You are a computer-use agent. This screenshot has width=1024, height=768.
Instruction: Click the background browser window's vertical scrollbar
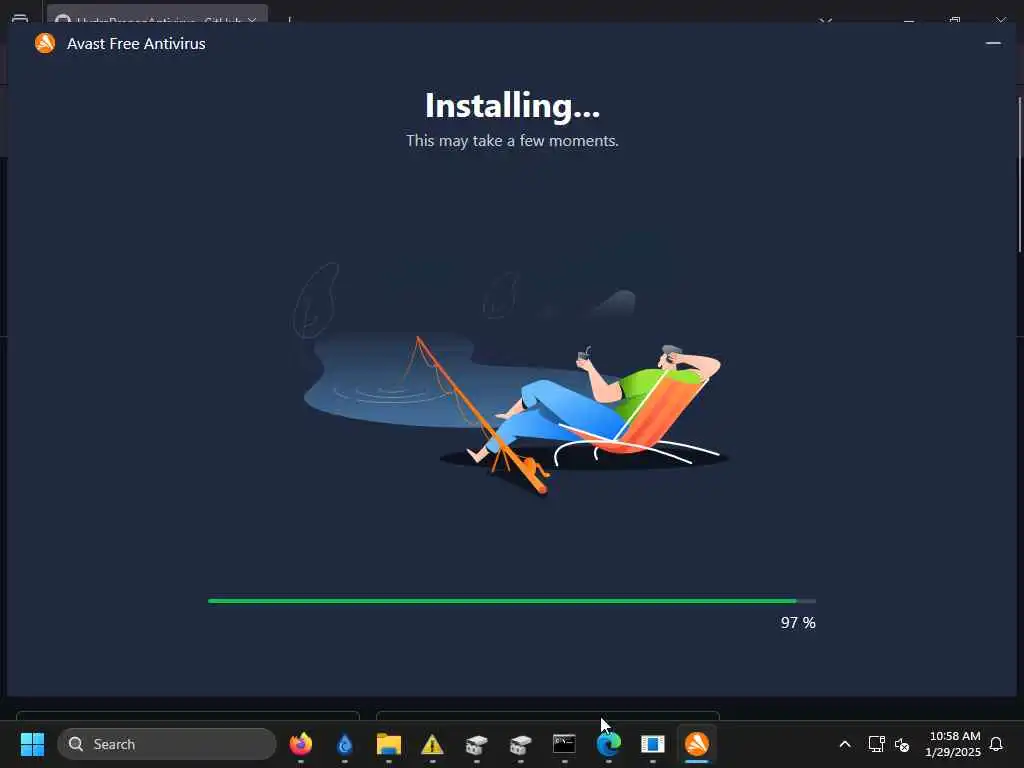[x=1020, y=175]
